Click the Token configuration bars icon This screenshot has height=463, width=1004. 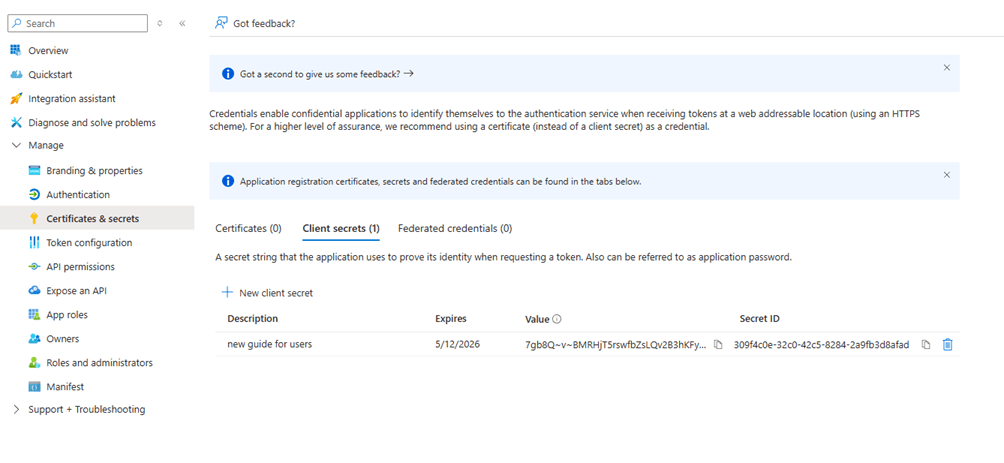pos(35,243)
